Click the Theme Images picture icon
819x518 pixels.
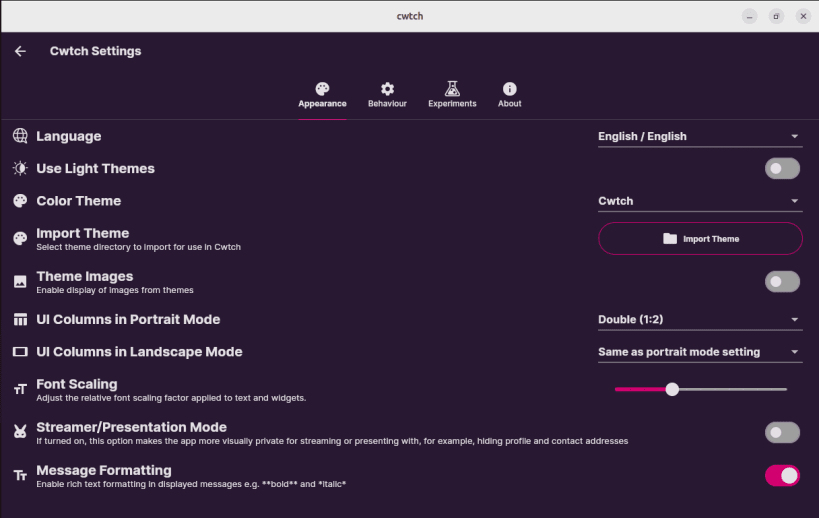[20, 282]
